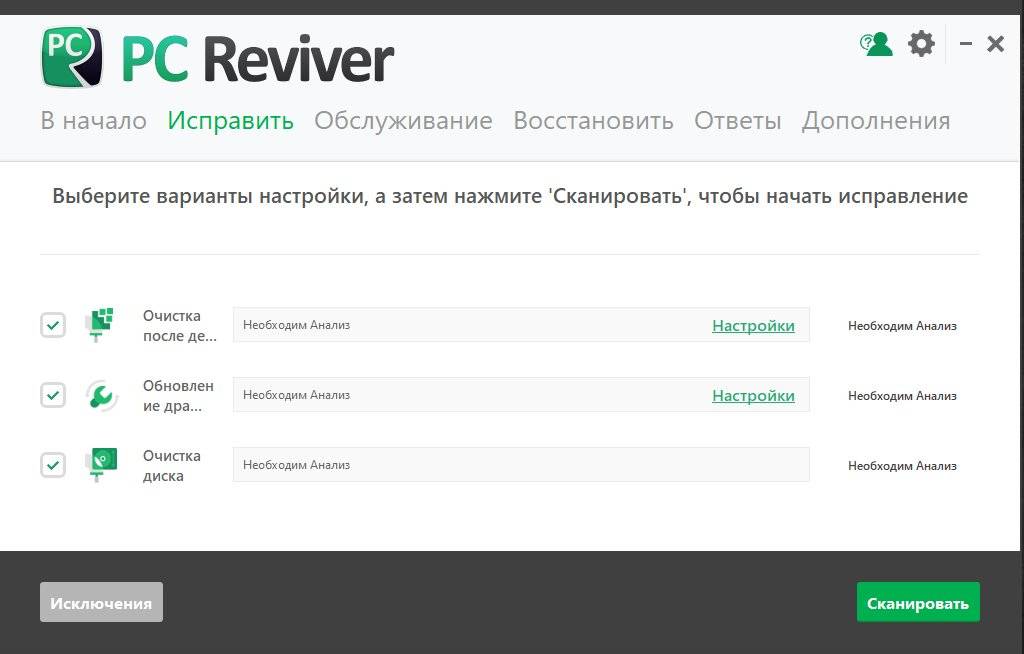
Task: Click the 'Очистка диска' label
Action: tap(172, 465)
